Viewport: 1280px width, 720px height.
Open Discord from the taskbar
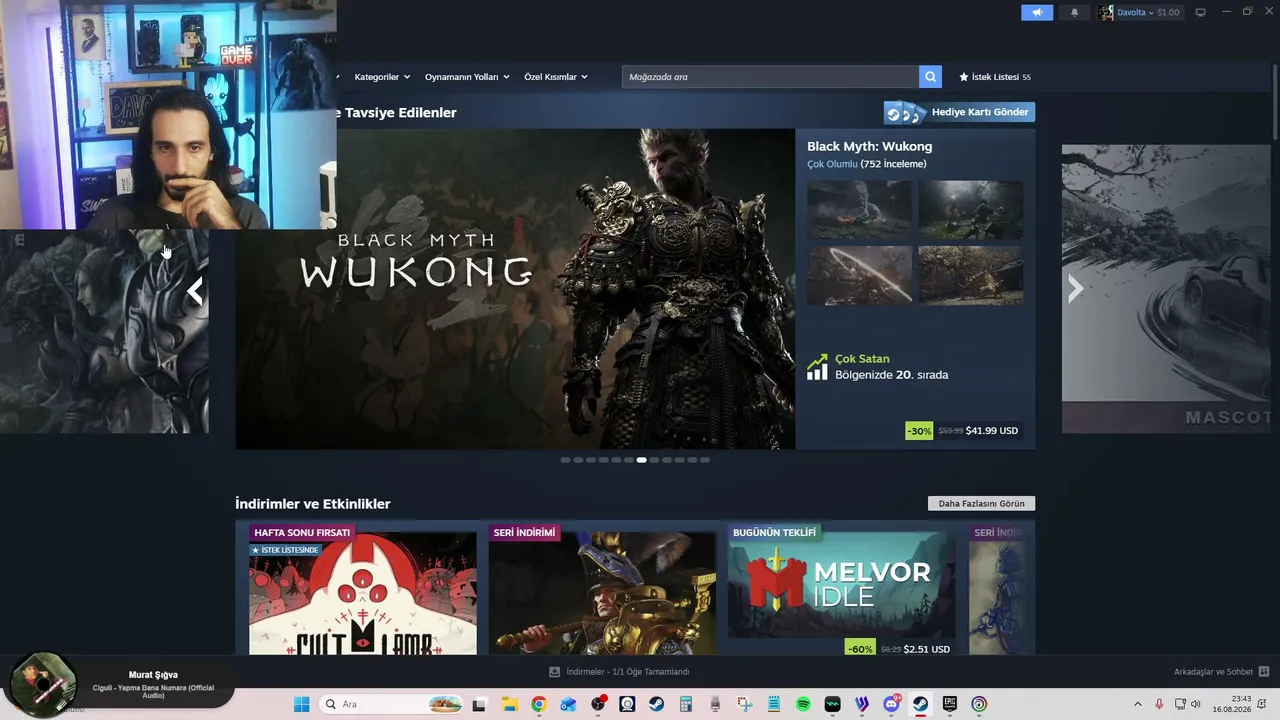891,704
